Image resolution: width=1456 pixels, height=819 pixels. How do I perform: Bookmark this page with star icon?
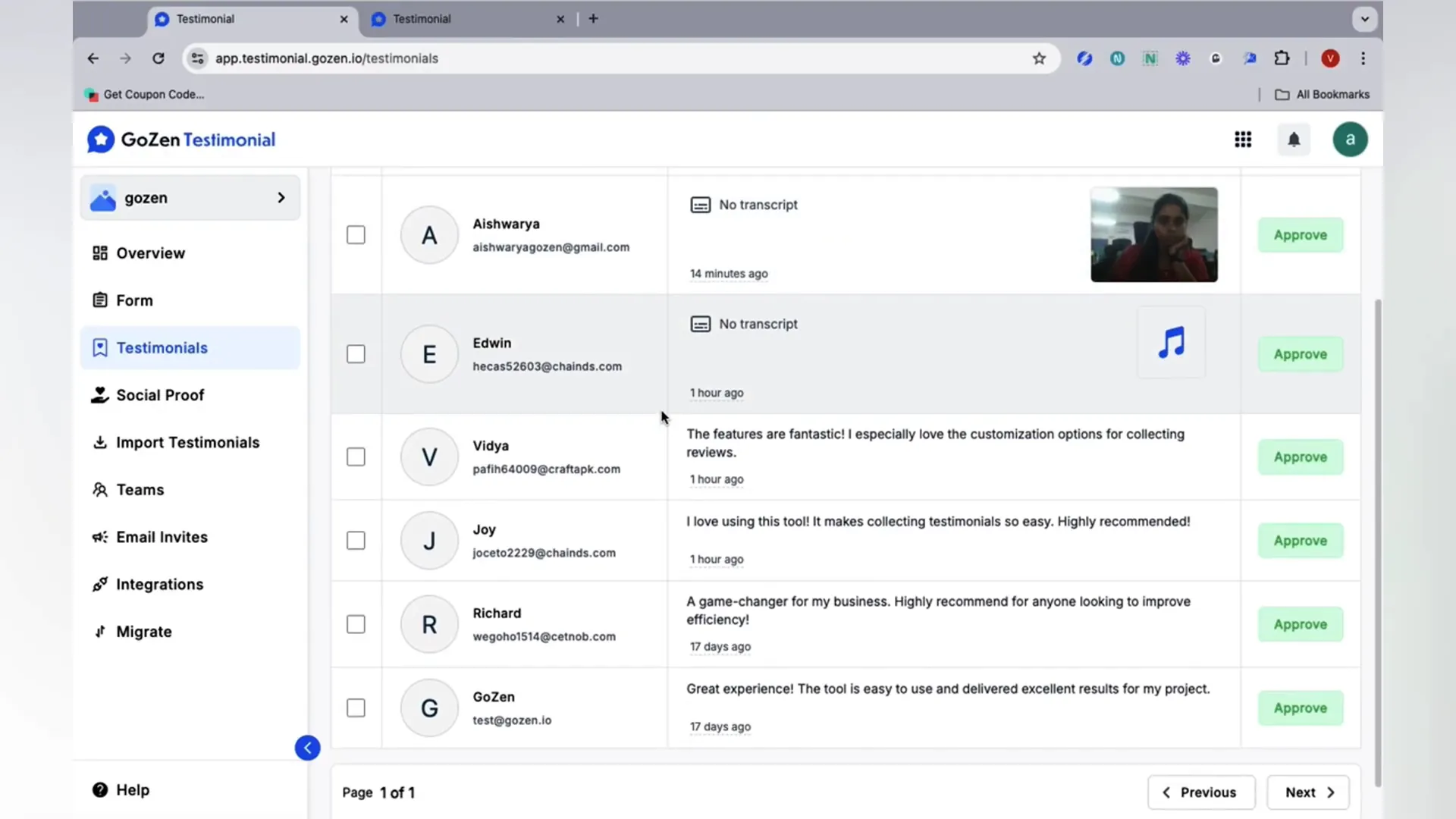(x=1039, y=58)
